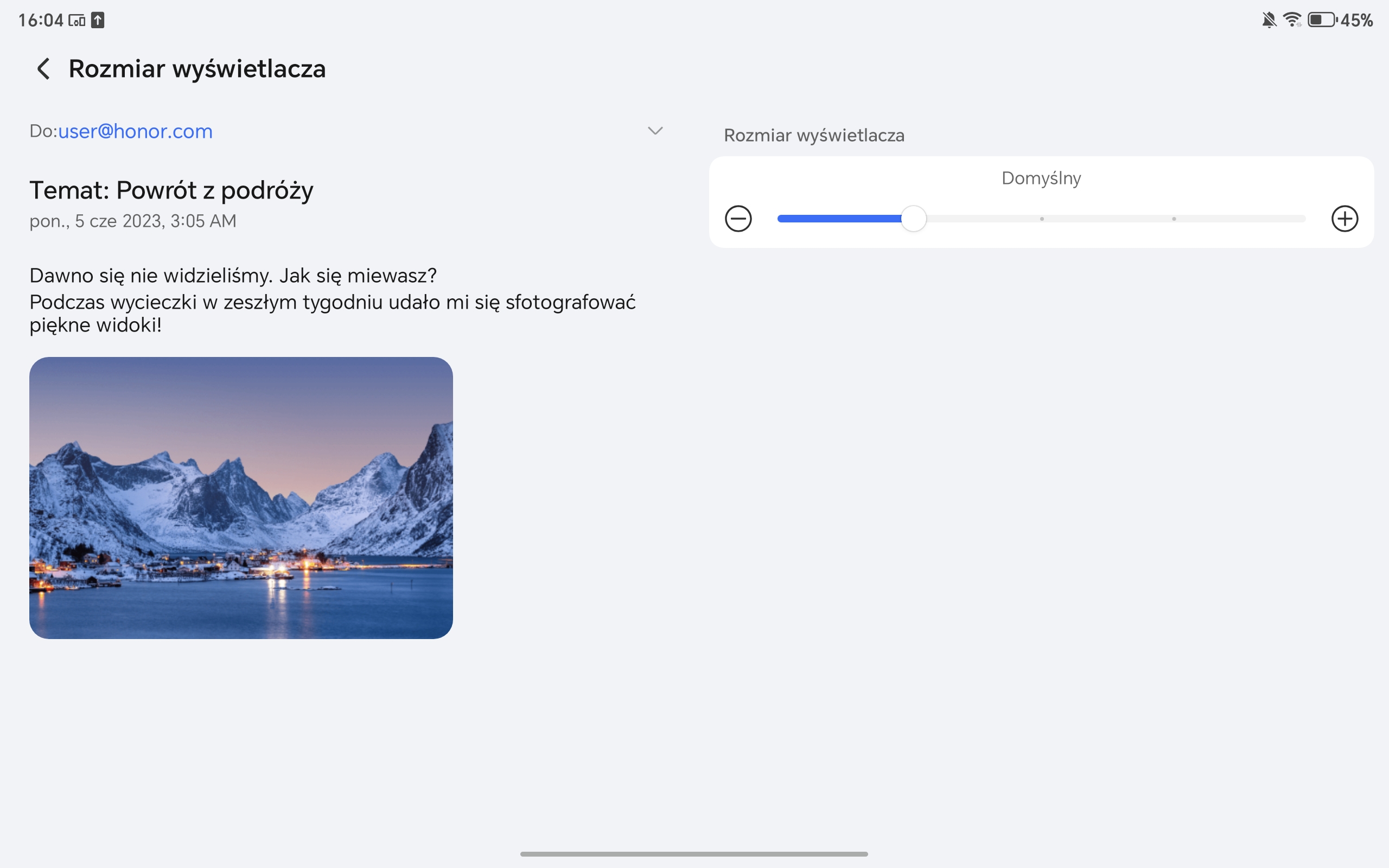
Task: Tap the upload arrow status icon
Action: [x=98, y=20]
